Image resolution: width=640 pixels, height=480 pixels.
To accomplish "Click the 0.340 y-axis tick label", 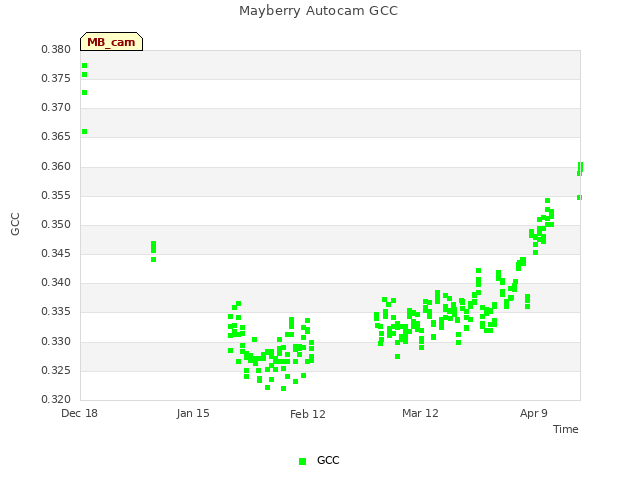I will 56,282.
